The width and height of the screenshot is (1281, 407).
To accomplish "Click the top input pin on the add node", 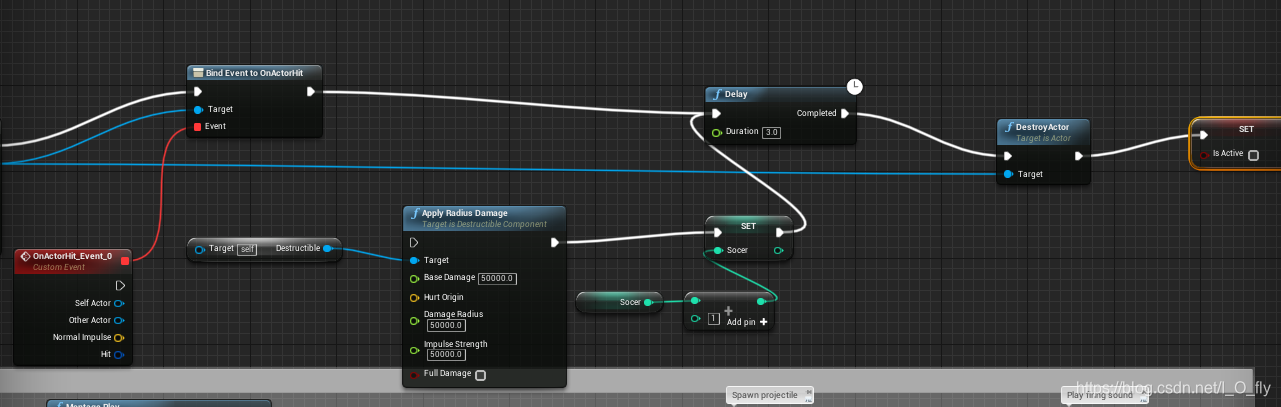I will tap(696, 300).
